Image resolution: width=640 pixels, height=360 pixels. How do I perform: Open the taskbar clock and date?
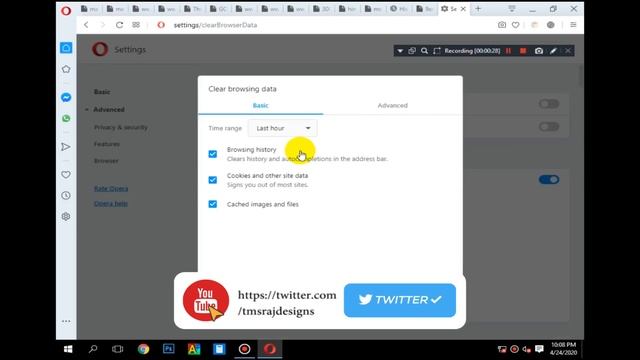pos(564,349)
